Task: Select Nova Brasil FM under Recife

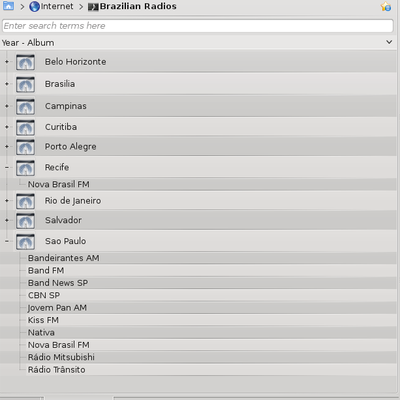Action: (x=59, y=184)
